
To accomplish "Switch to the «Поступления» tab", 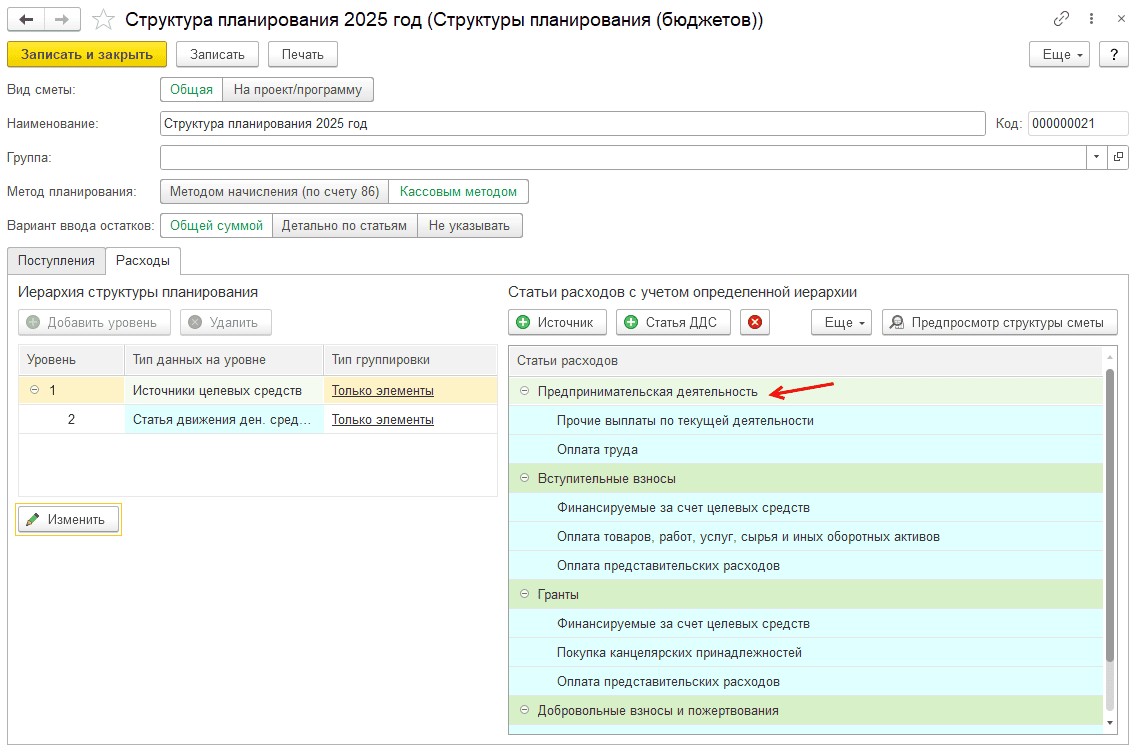I will coord(56,260).
